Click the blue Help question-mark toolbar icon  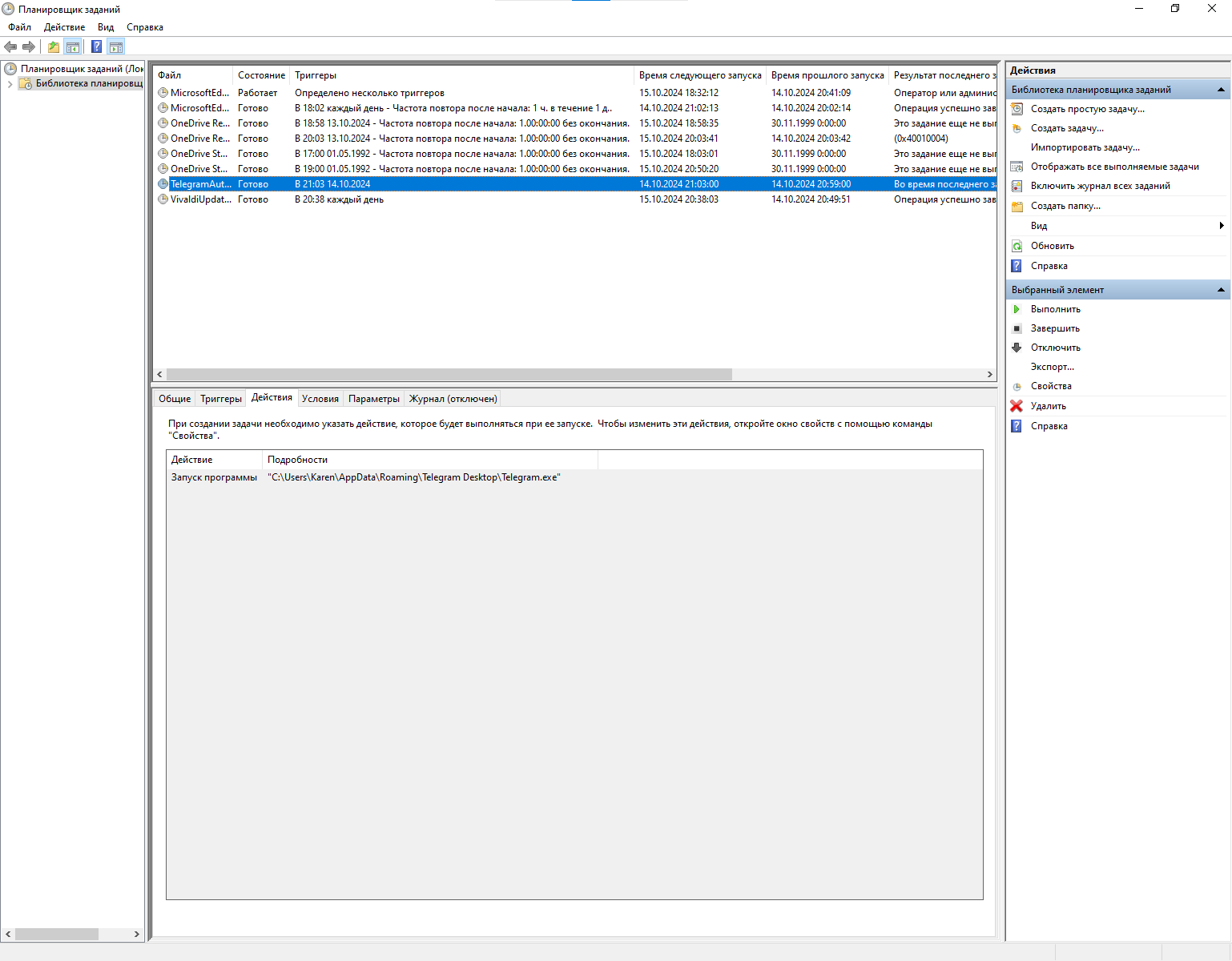(97, 46)
